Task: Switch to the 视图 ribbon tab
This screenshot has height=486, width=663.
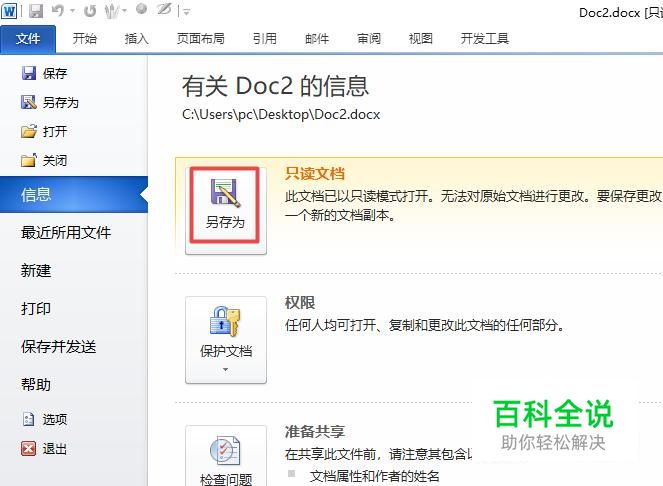Action: coord(420,39)
